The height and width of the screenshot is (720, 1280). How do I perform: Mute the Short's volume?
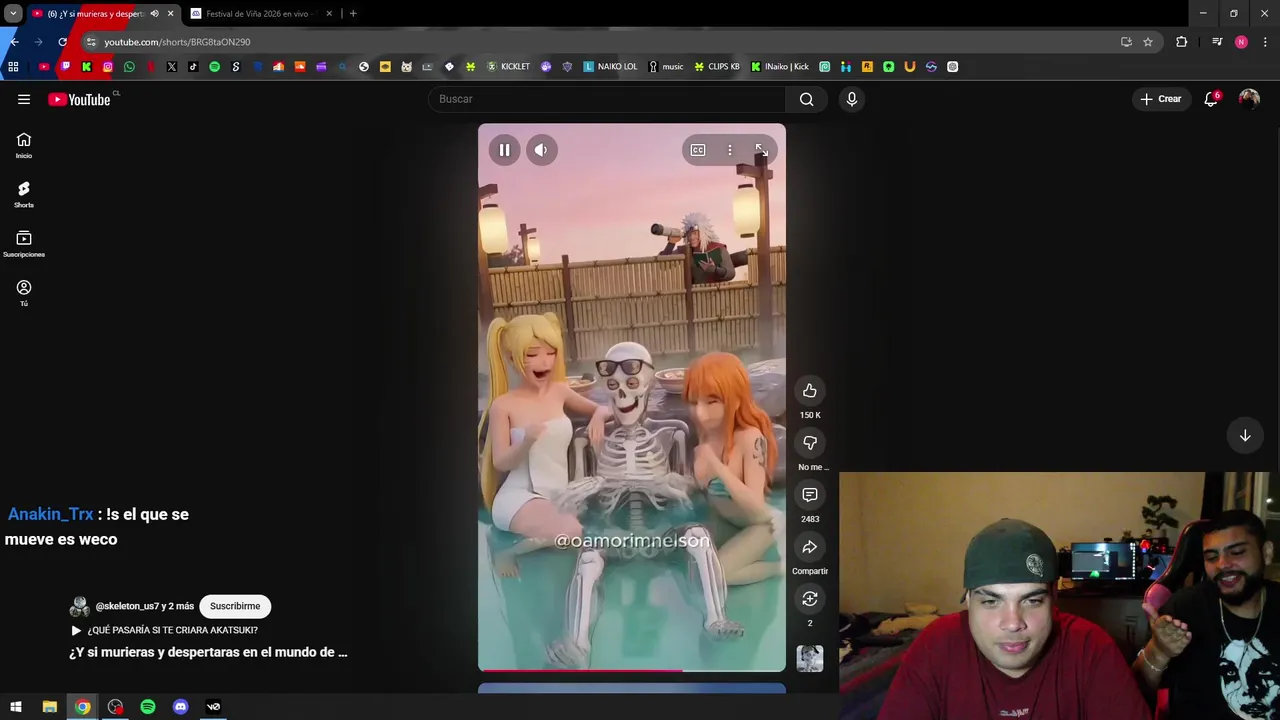[541, 150]
